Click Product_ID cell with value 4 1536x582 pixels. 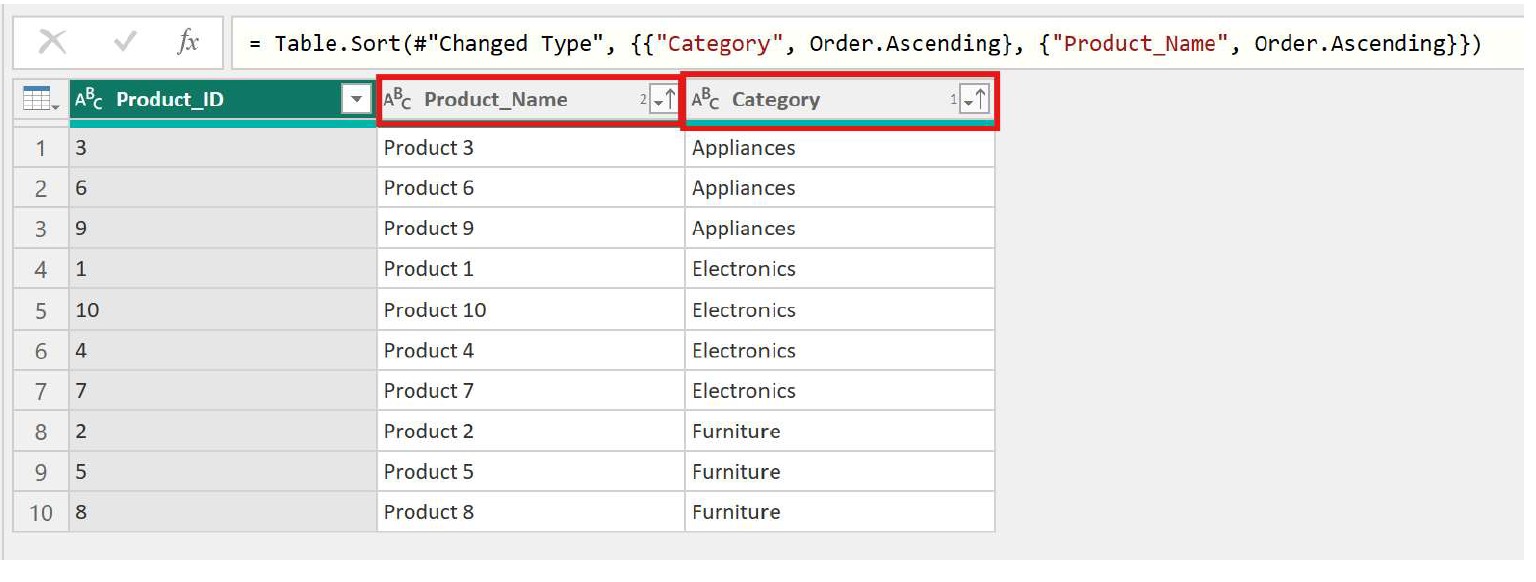[x=223, y=350]
